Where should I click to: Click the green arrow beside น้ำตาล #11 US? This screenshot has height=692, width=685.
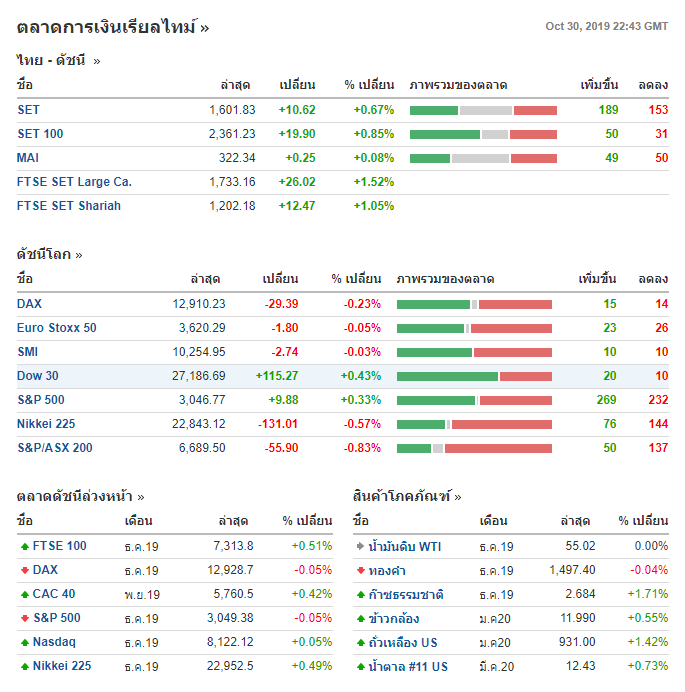(x=360, y=666)
